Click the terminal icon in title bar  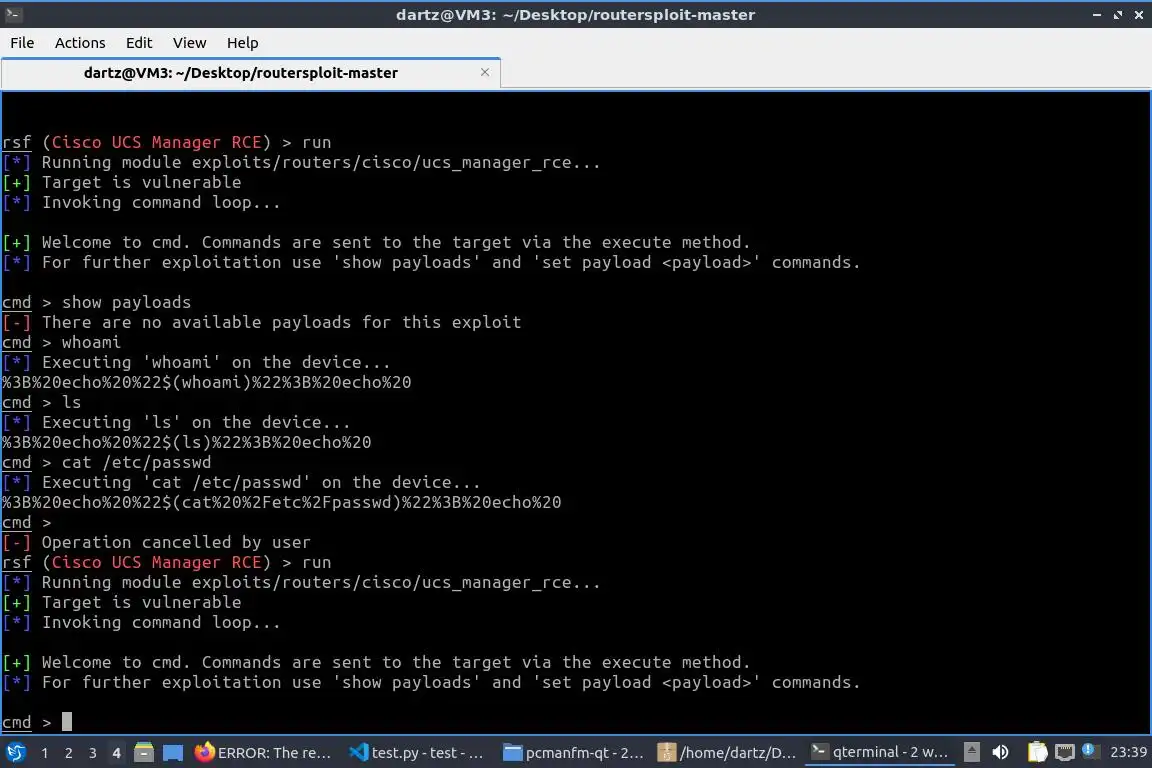13,14
